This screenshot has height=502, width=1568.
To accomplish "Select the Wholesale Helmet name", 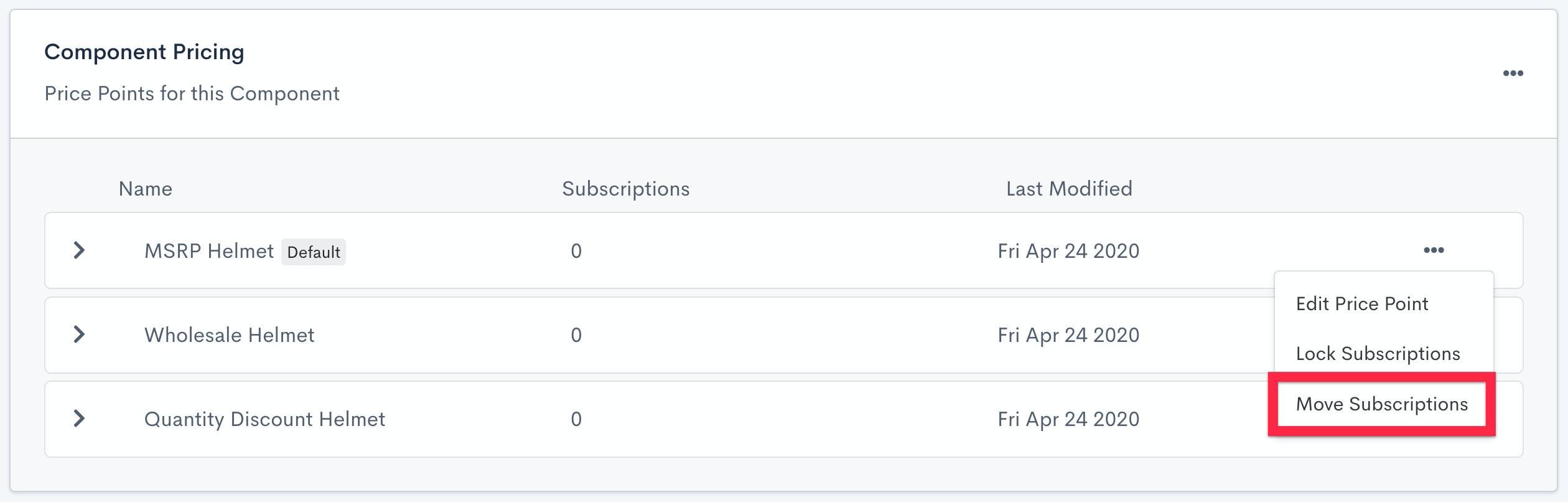I will tap(229, 335).
